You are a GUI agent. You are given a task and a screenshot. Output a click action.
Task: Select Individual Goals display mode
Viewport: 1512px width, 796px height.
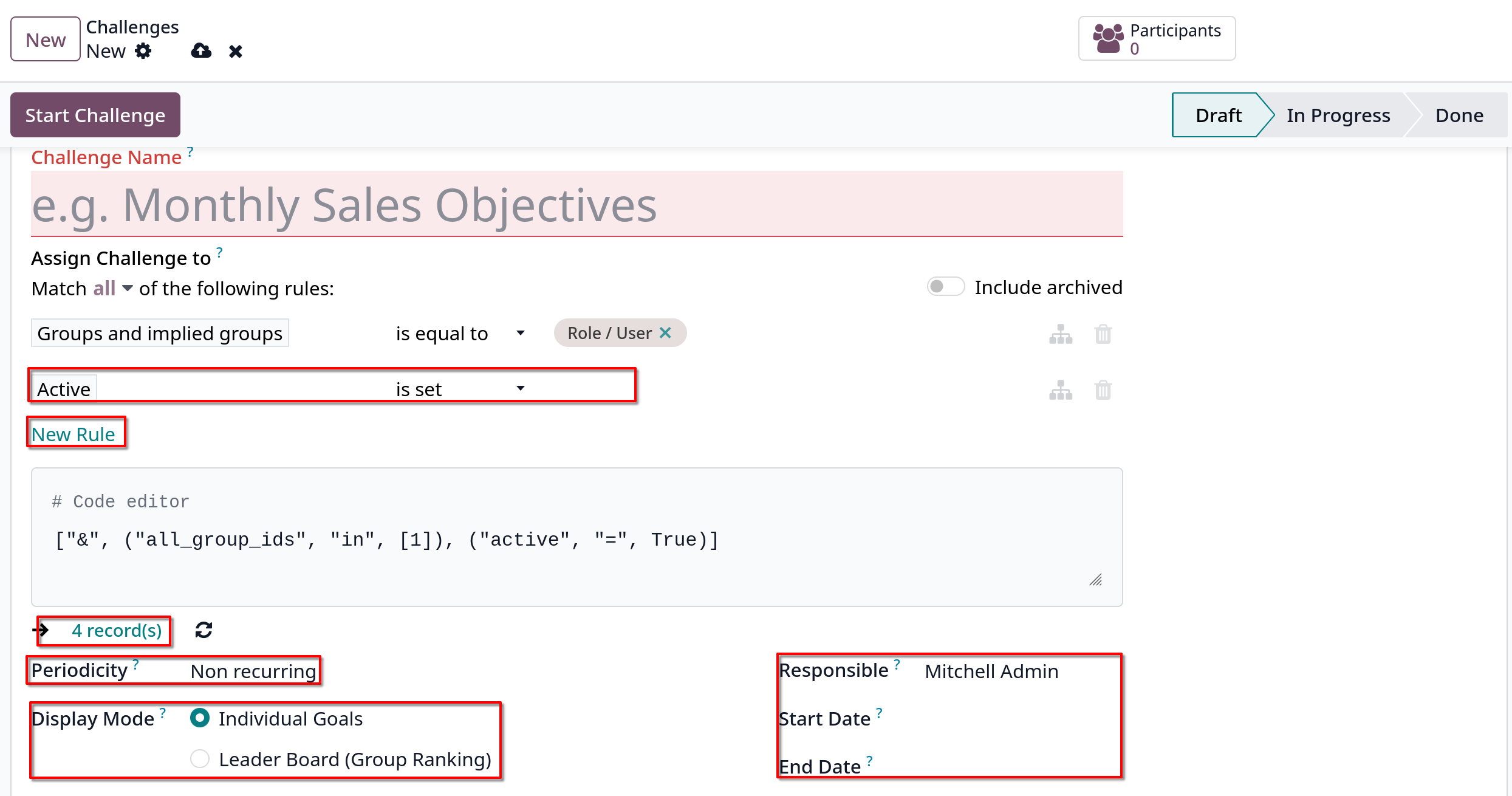click(x=200, y=718)
